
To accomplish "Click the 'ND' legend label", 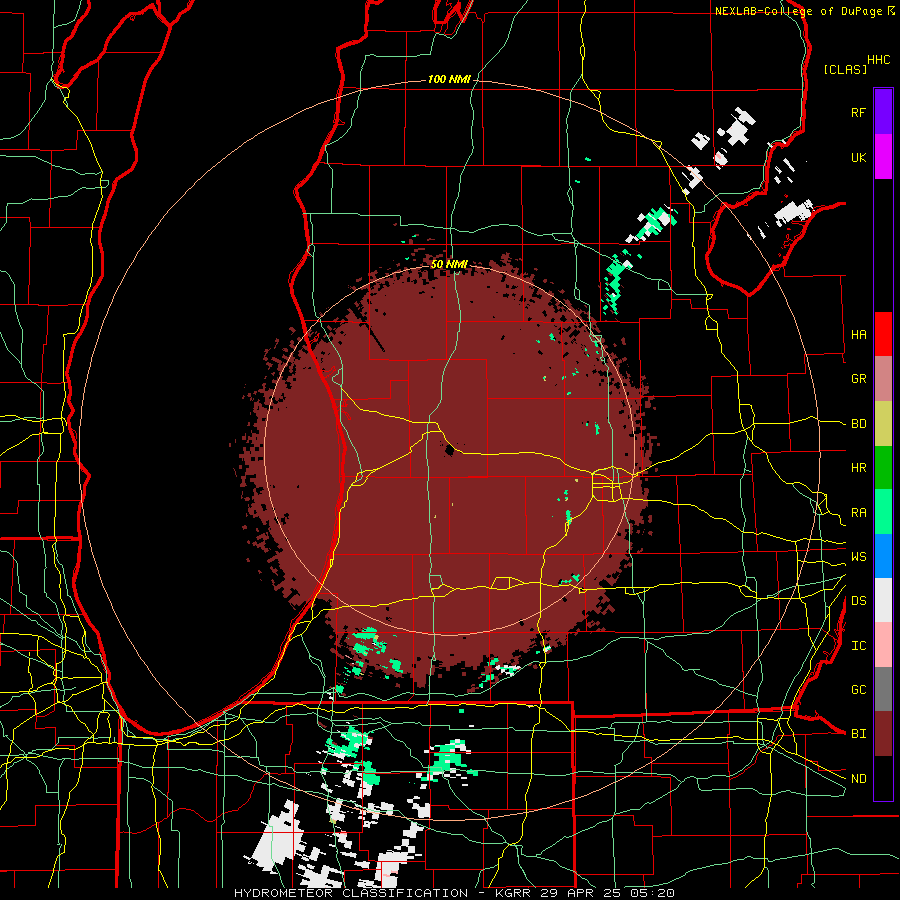I will (858, 779).
